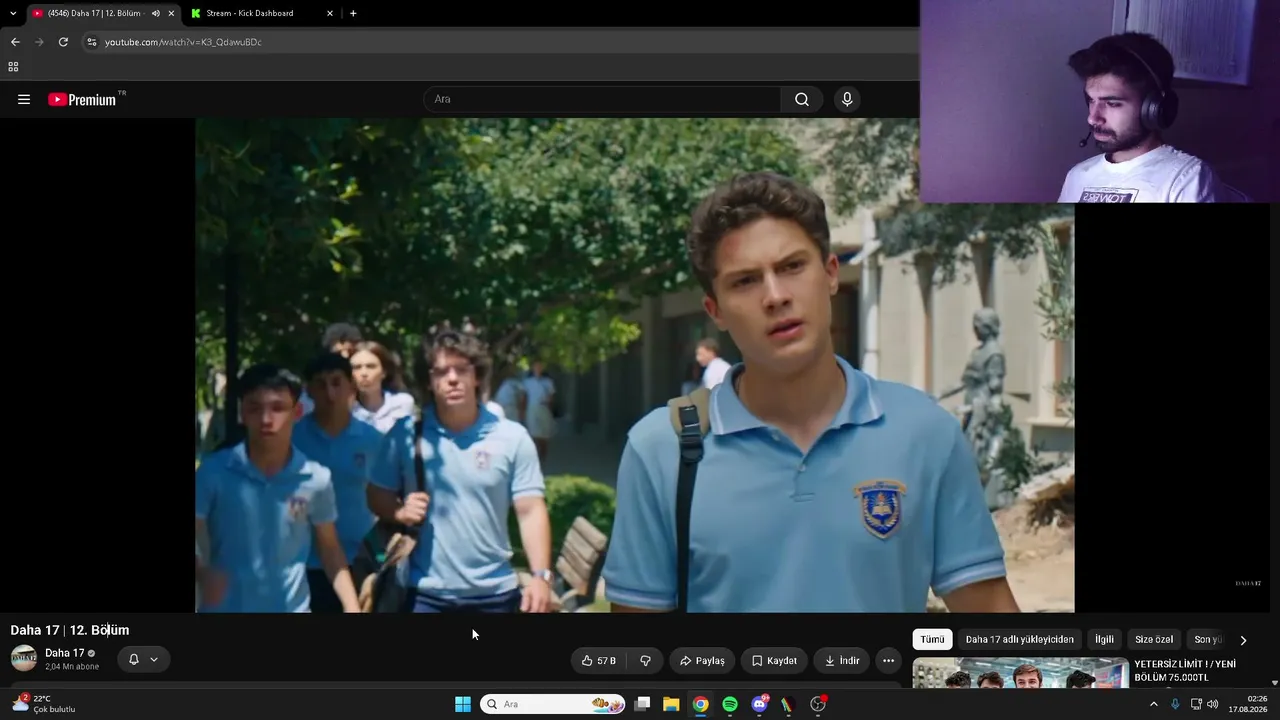This screenshot has width=1280, height=720.
Task: Open File Explorer from the taskbar
Action: [x=671, y=704]
